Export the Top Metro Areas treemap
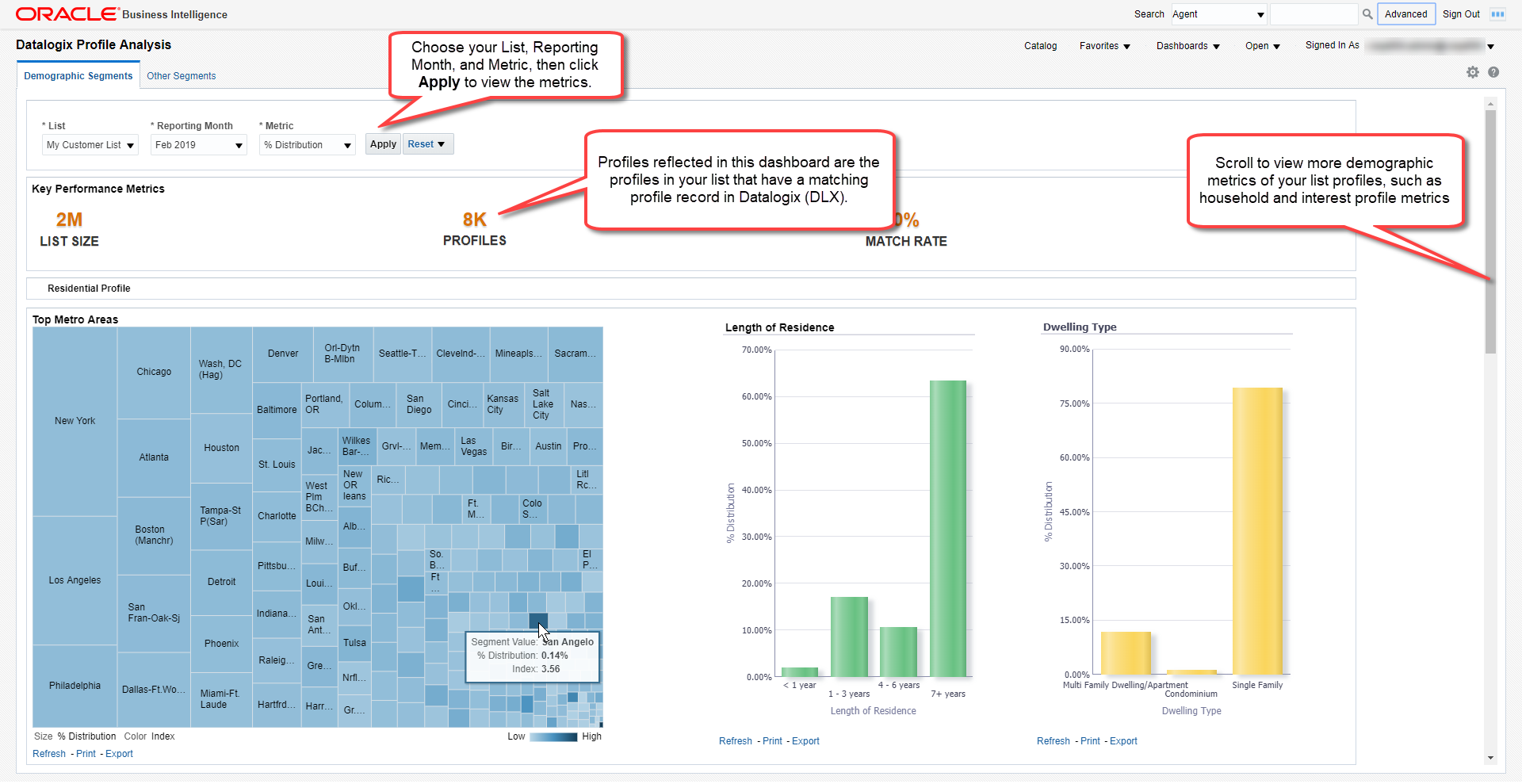1522x784 pixels. [x=120, y=754]
